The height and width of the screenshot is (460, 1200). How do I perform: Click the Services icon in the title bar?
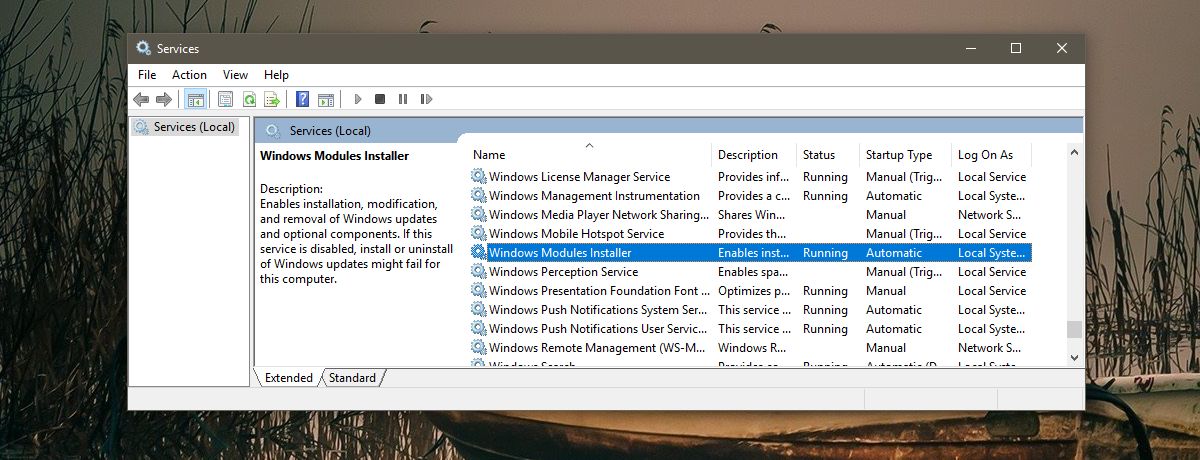144,48
